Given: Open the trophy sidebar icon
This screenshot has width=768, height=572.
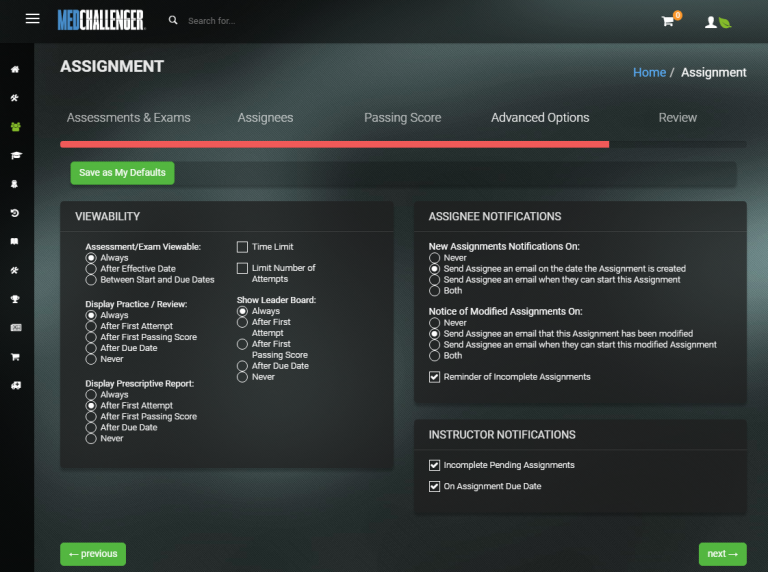Looking at the screenshot, I should [15, 299].
